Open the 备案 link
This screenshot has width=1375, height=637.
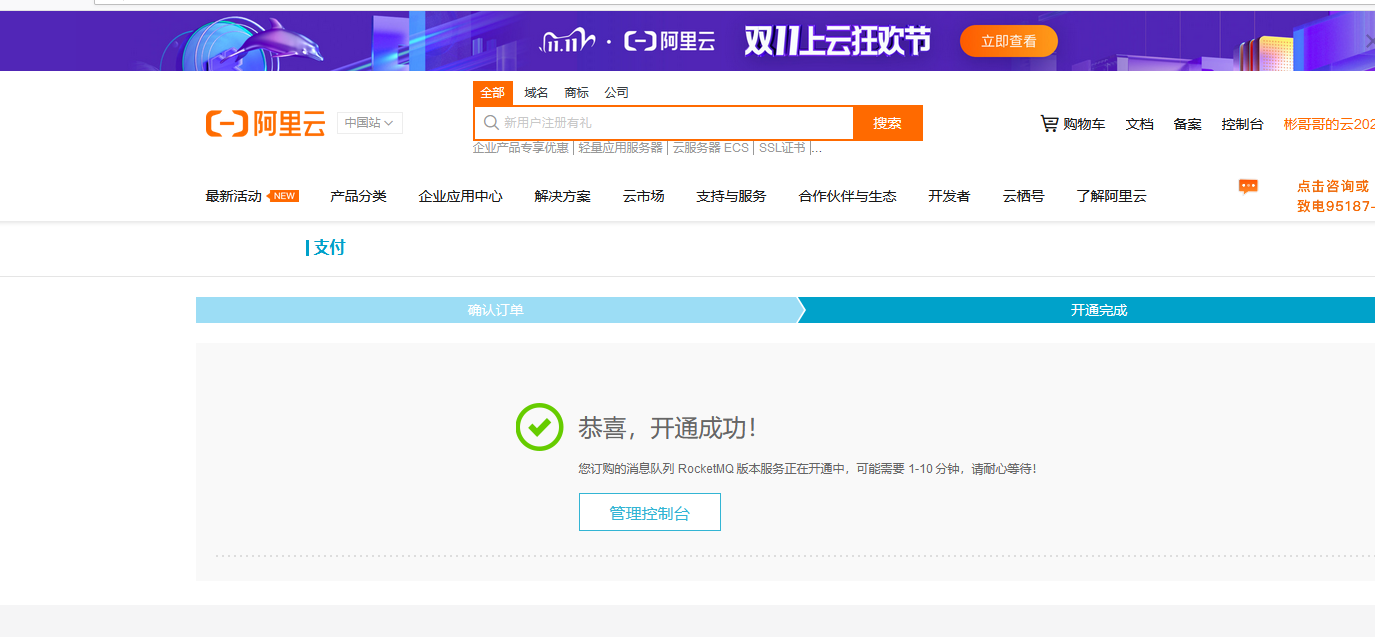[1188, 124]
